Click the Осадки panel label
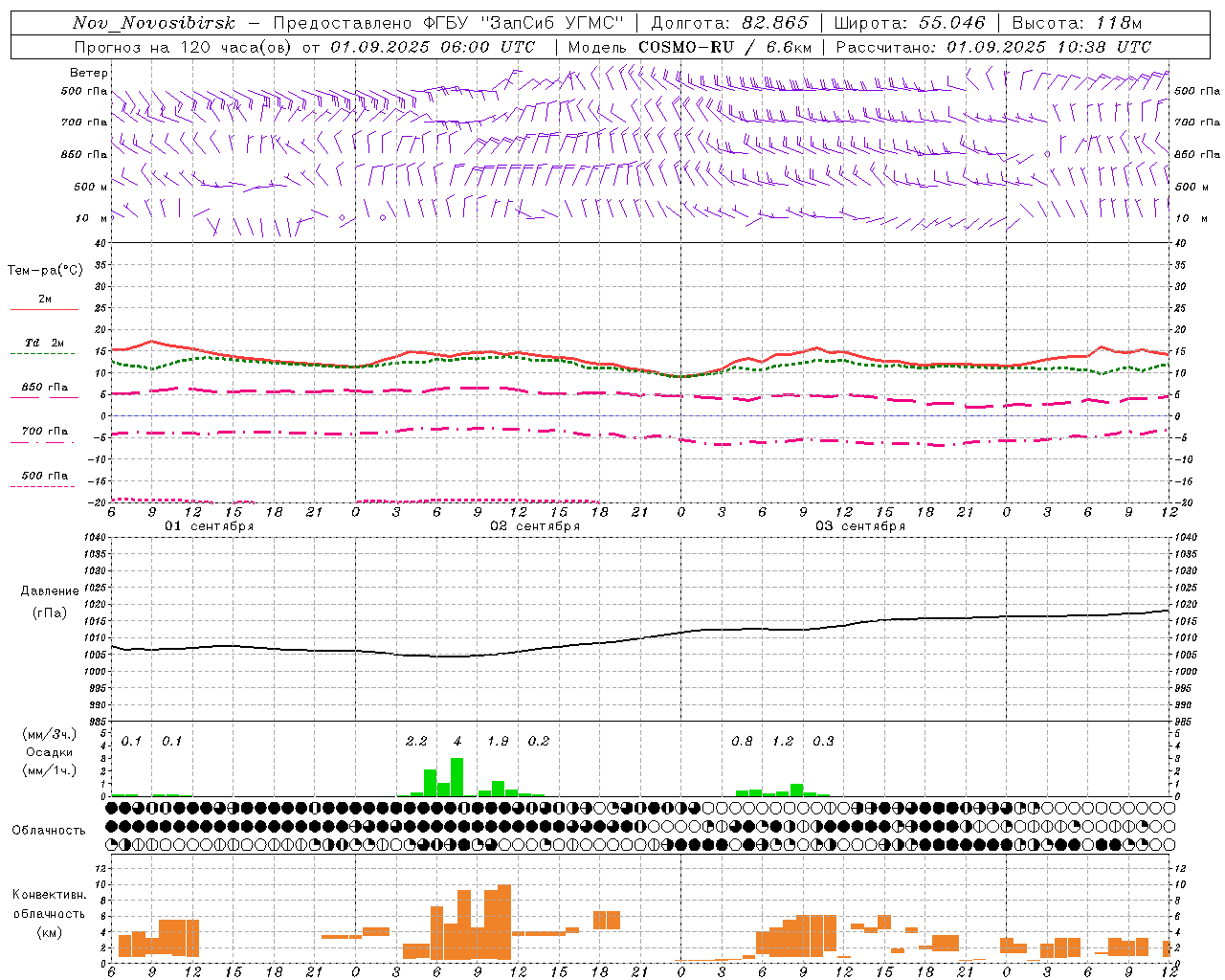The height and width of the screenshot is (980, 1225). point(50,752)
